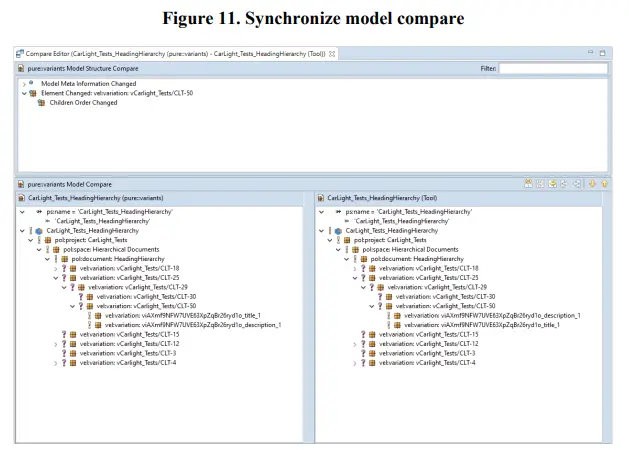Click the Model Structure Compare header icon

(x=21, y=69)
